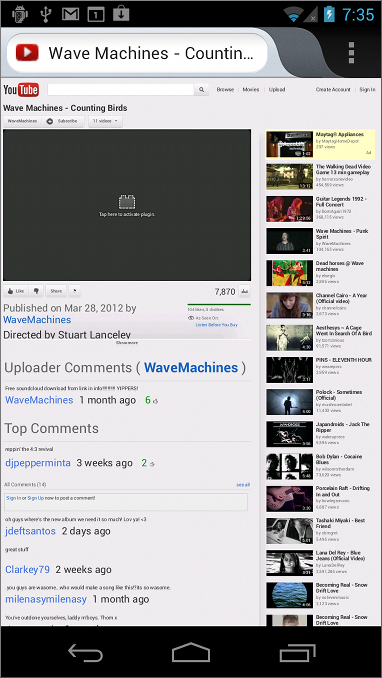
Task: Open the Android recent apps button
Action: [298, 653]
